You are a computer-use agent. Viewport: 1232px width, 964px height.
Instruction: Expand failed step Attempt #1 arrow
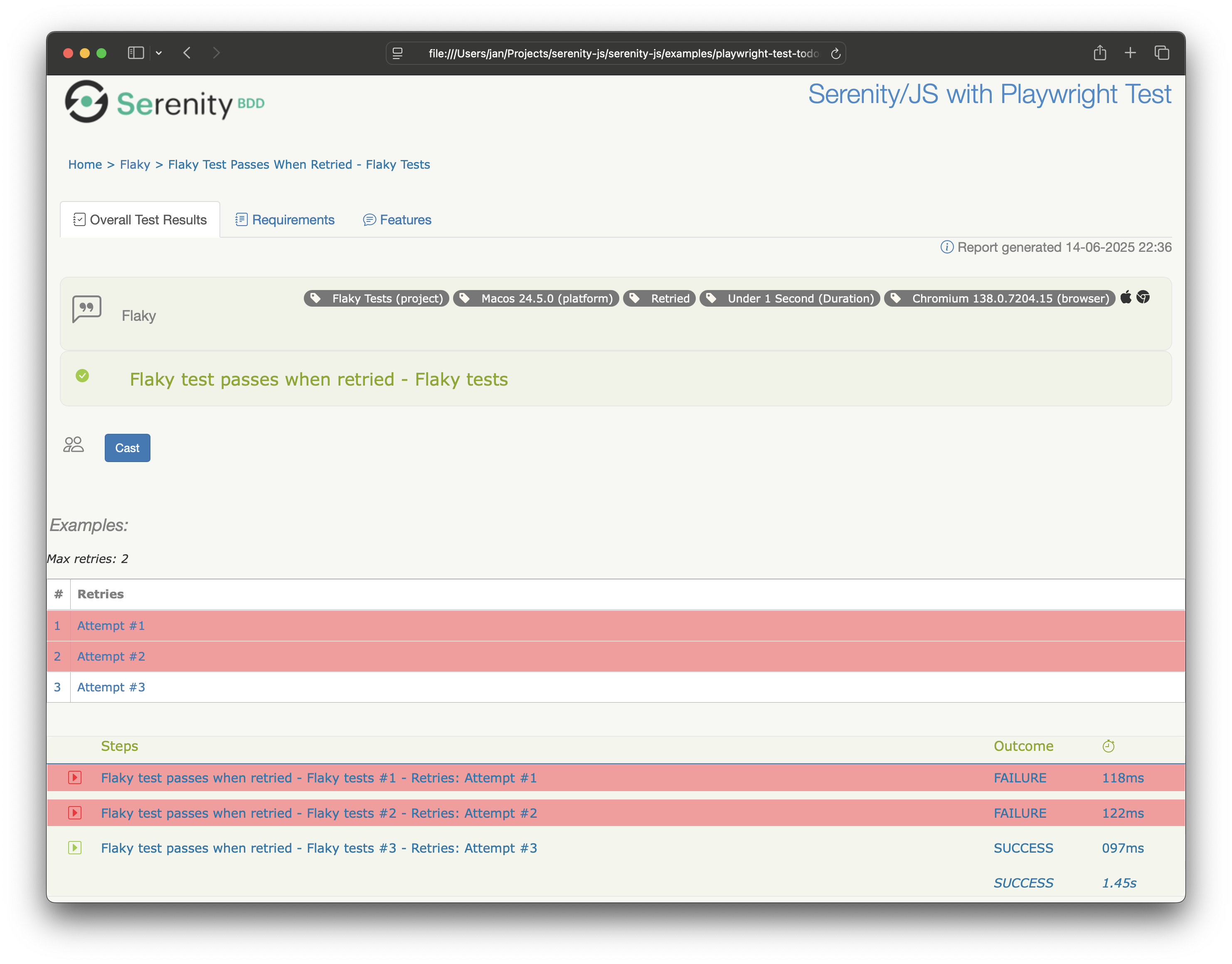pos(75,777)
